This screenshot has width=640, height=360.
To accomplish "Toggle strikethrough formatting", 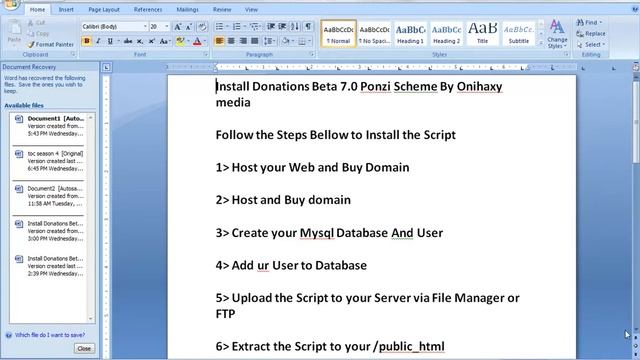I will pos(128,41).
